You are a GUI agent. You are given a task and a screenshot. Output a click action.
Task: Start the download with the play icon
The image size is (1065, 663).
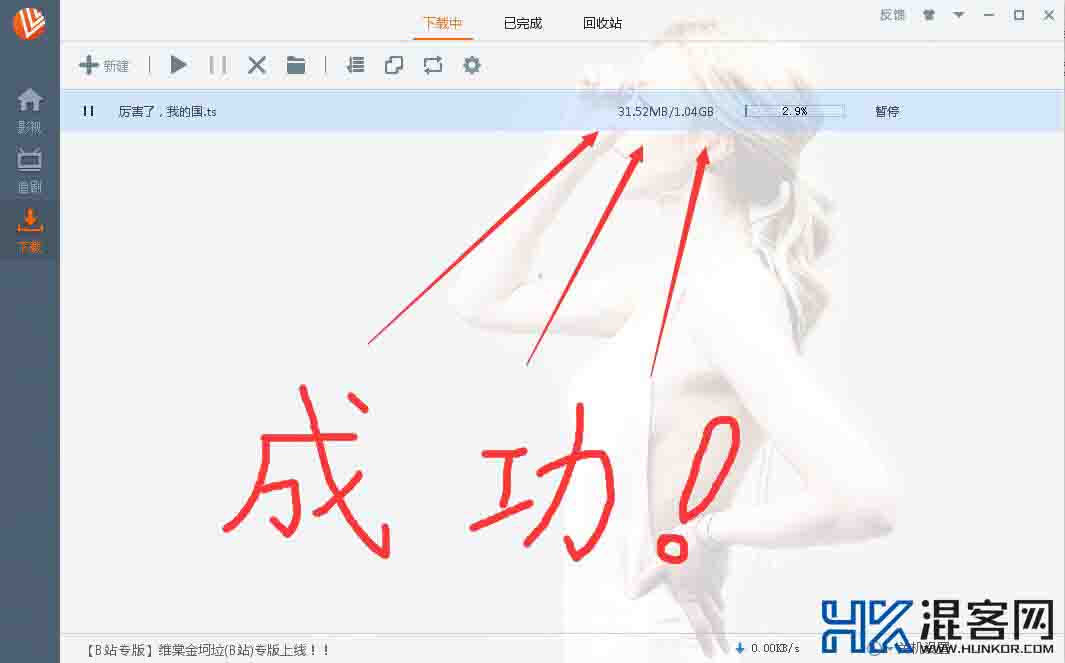click(x=178, y=65)
